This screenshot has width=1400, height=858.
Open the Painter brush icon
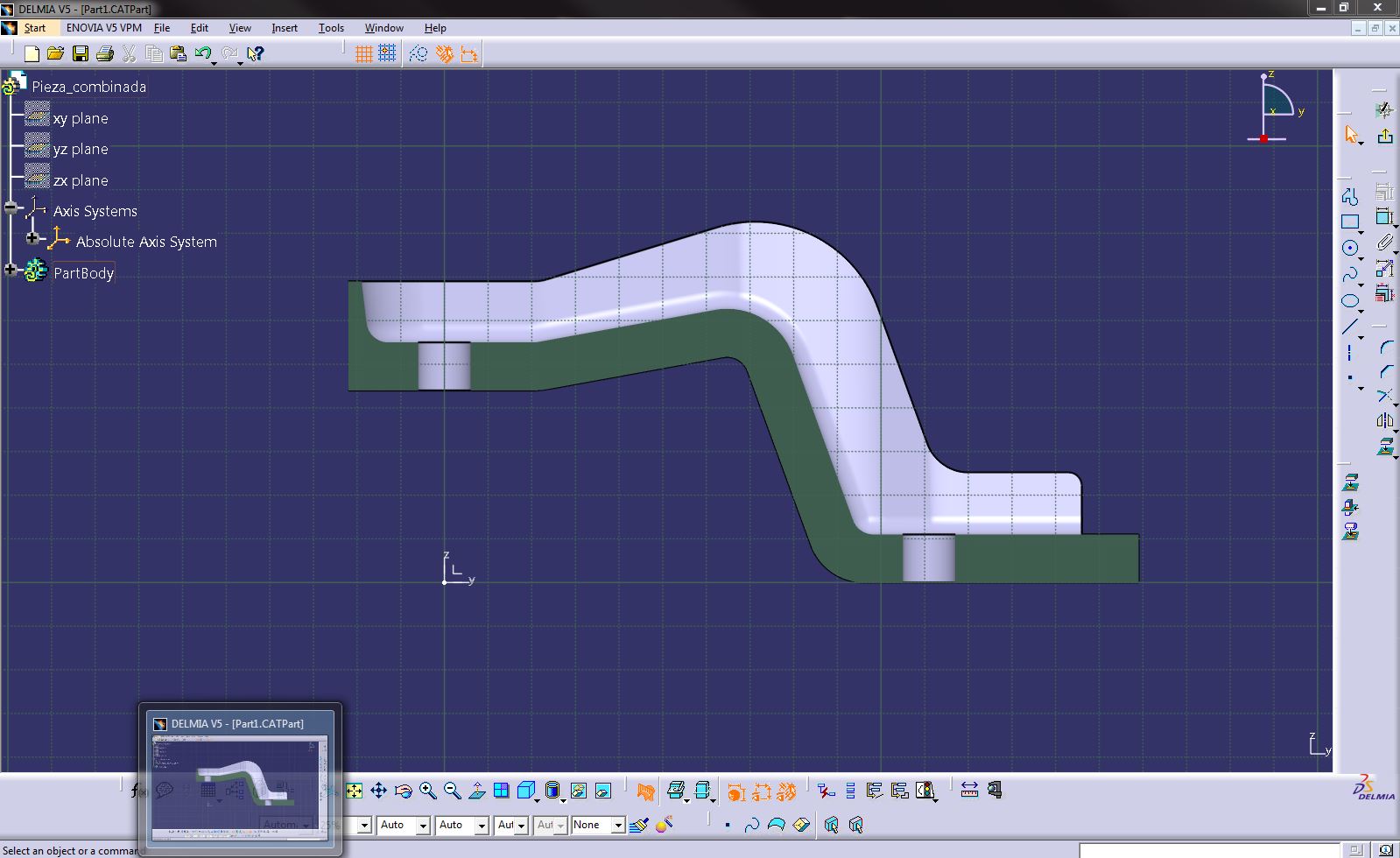pos(638,825)
